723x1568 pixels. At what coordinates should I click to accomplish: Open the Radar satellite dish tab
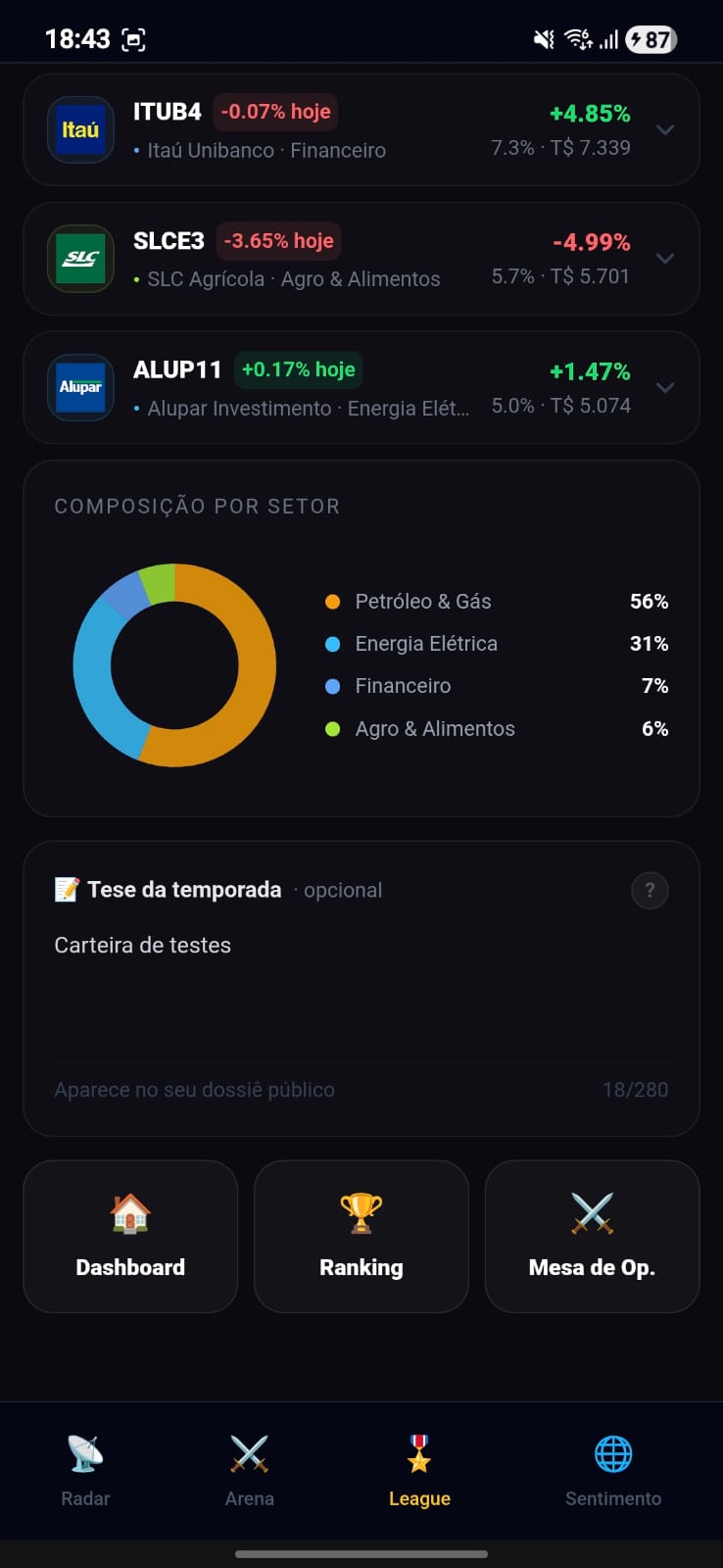(85, 1469)
